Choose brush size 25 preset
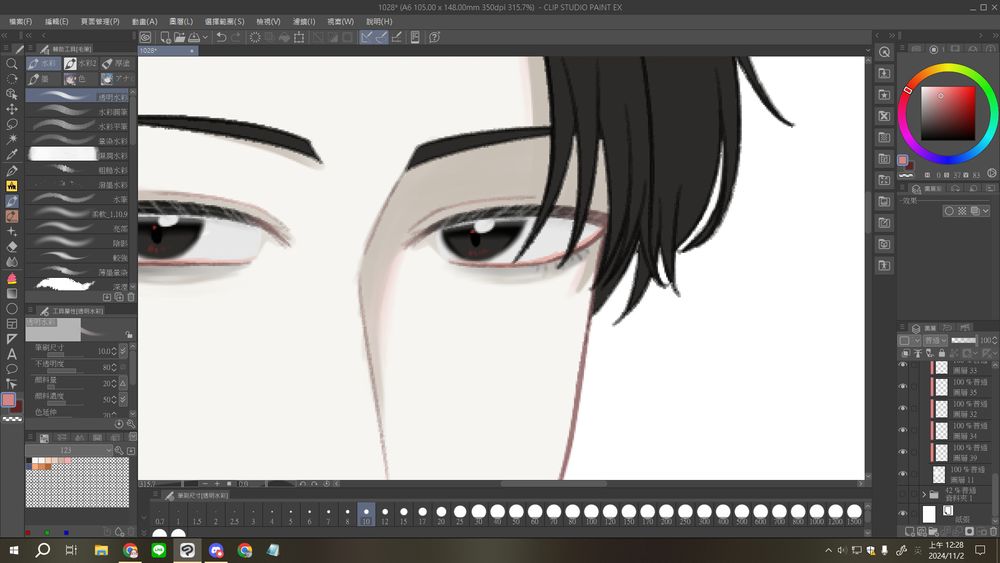The image size is (1000, 563). 460,515
